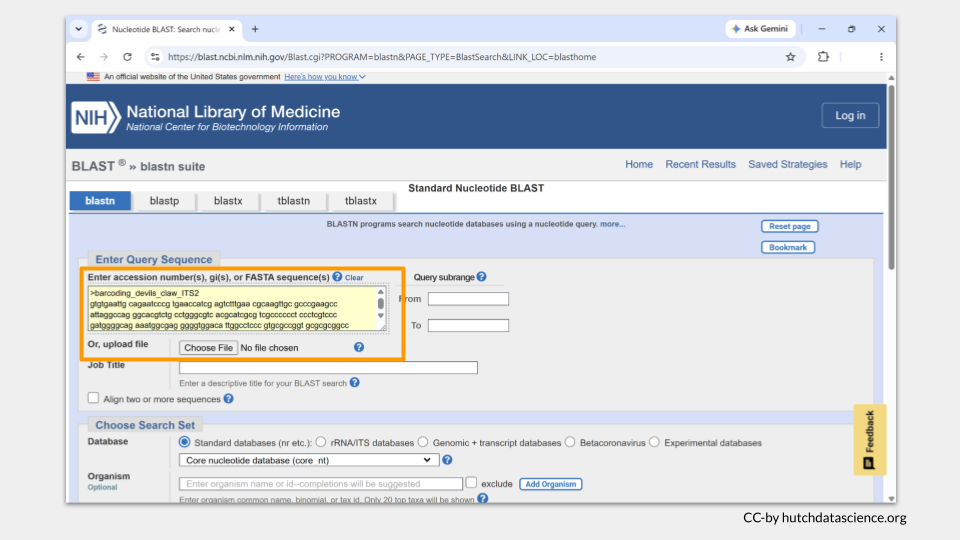Open browser extensions puzzle icon
The image size is (960, 540).
[x=823, y=57]
